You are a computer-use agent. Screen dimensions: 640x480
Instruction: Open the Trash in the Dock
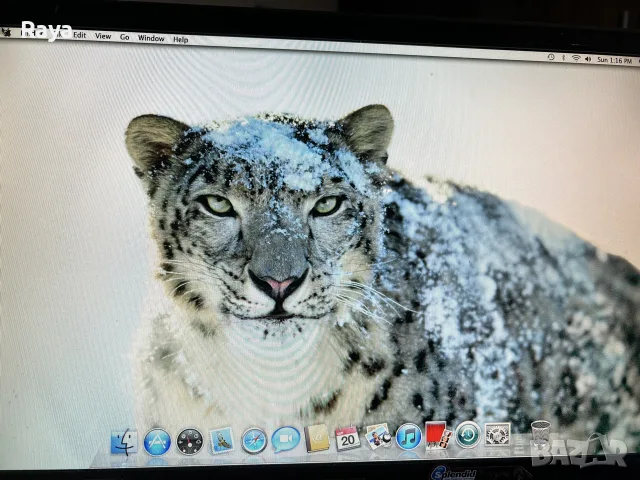pyautogui.click(x=541, y=433)
